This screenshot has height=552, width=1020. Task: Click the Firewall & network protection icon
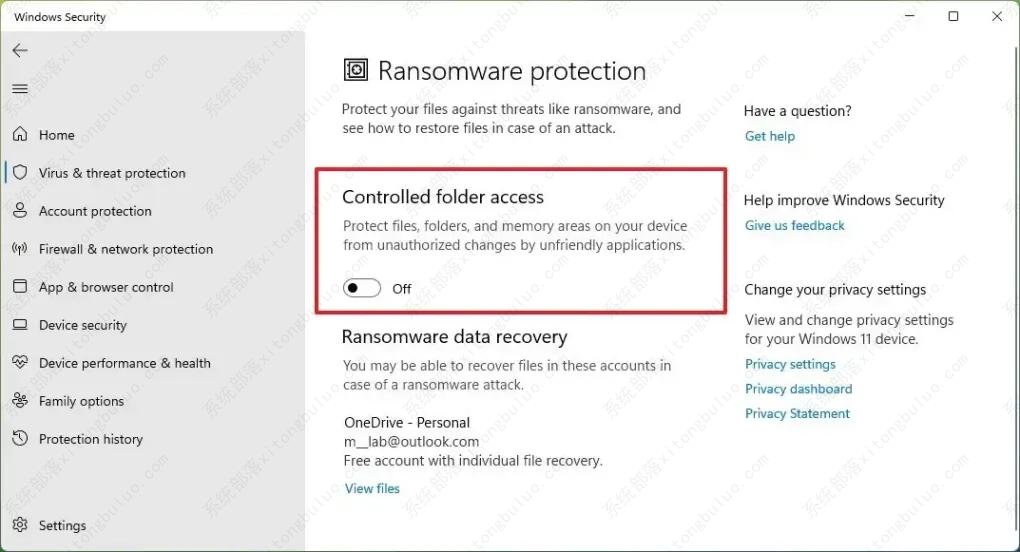(x=20, y=249)
